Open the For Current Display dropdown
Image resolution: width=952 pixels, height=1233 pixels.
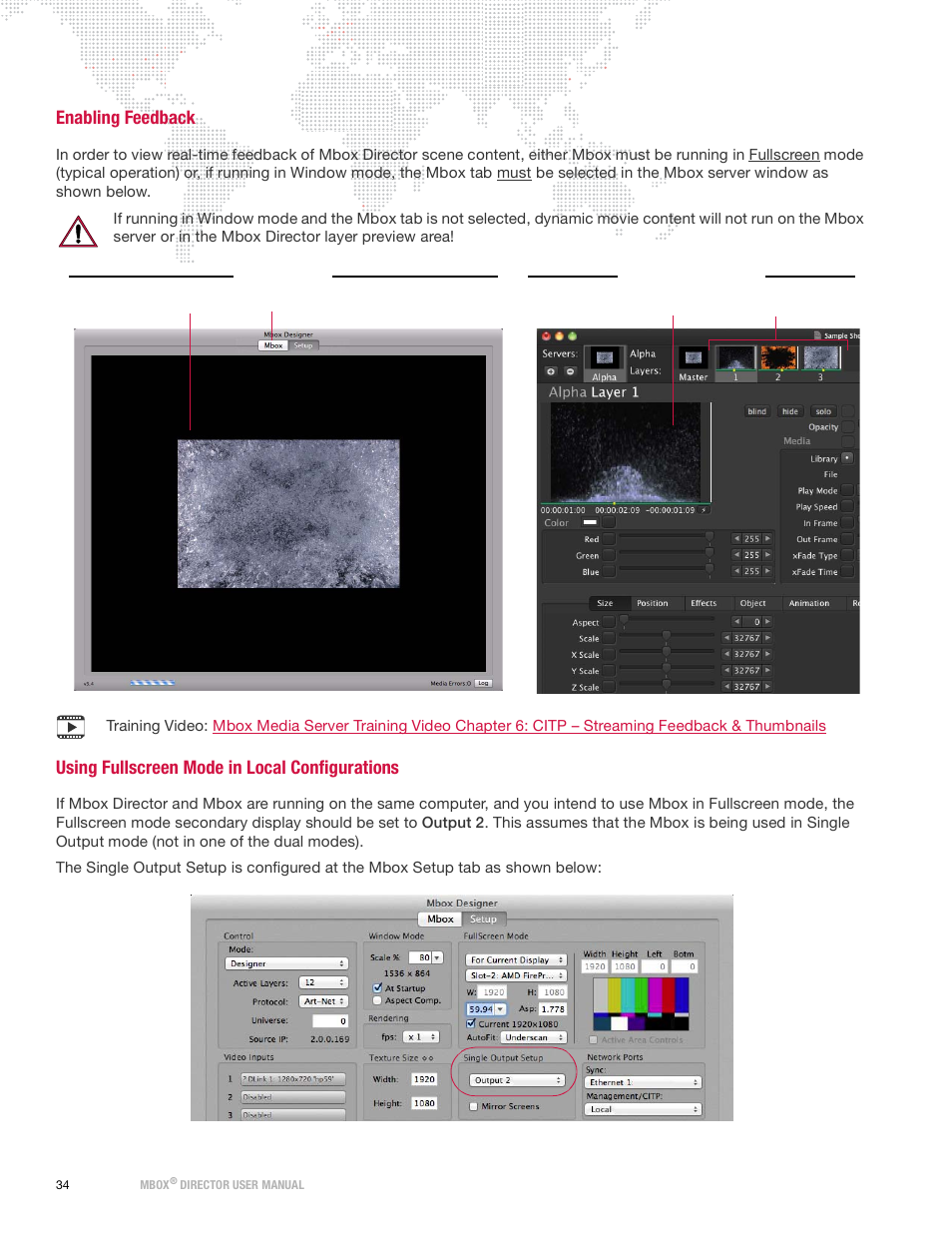[x=516, y=959]
